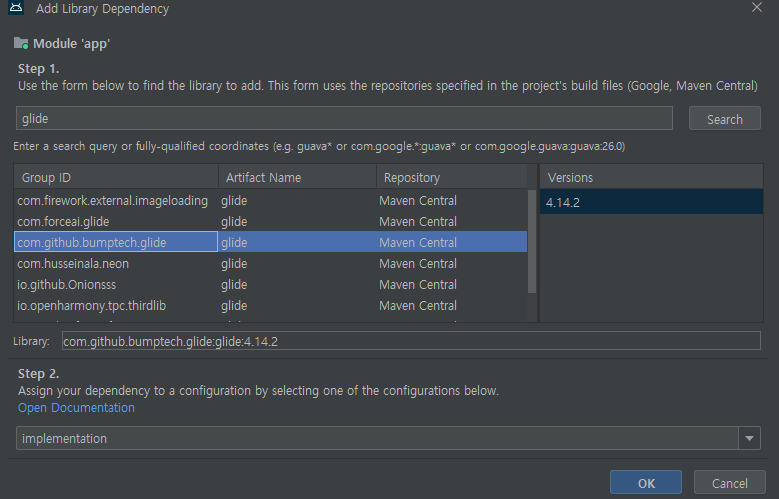Select the io.openharmony.tpc.thirdlib row
The width and height of the screenshot is (779, 499).
270,305
